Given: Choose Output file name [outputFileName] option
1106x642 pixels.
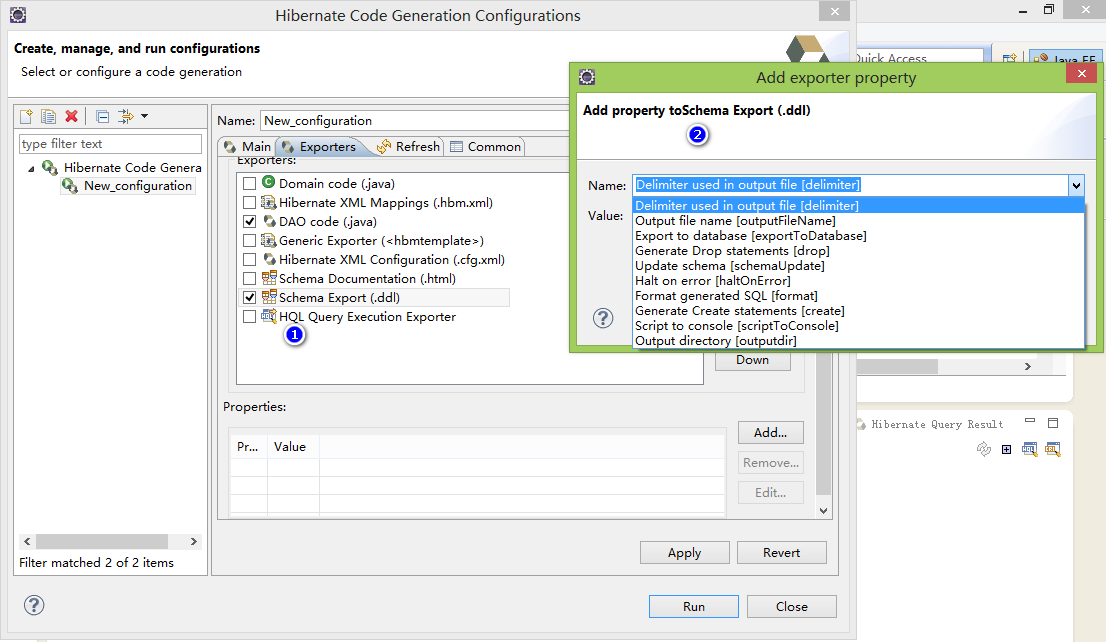Looking at the screenshot, I should [858, 221].
